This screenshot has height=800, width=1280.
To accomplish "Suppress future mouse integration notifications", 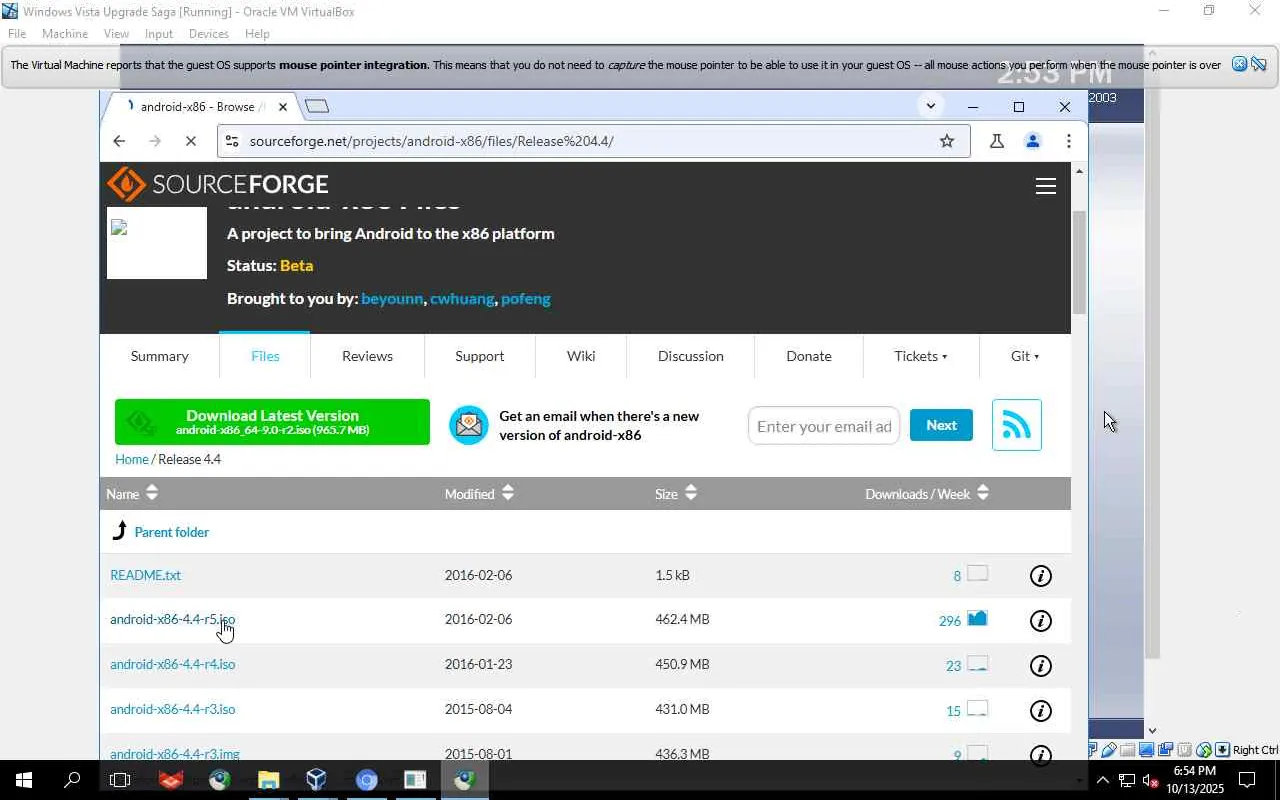I will 1259,64.
